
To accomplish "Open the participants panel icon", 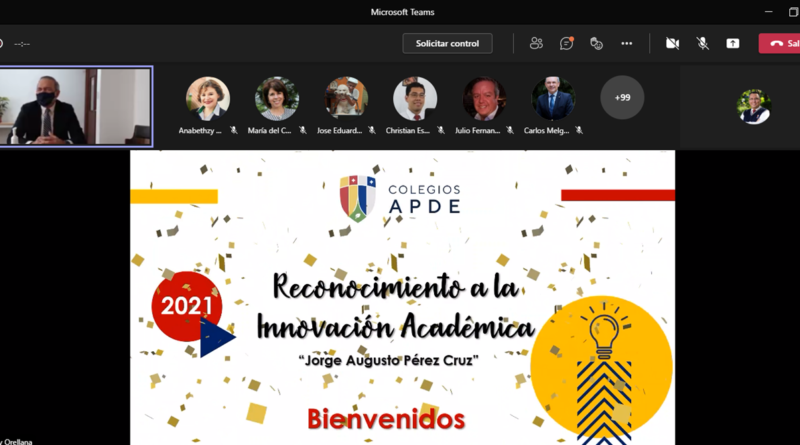I will pos(536,43).
